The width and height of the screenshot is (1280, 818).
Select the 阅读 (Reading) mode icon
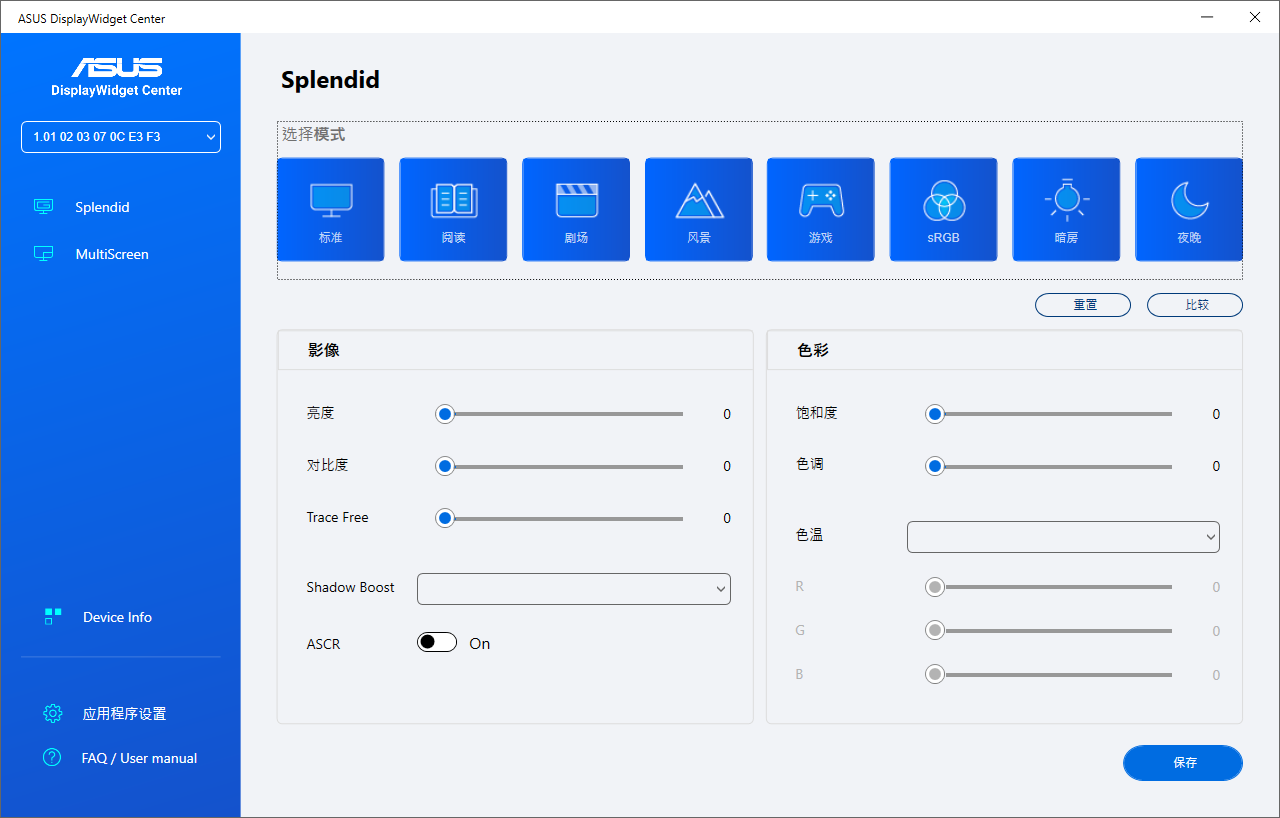pos(453,209)
